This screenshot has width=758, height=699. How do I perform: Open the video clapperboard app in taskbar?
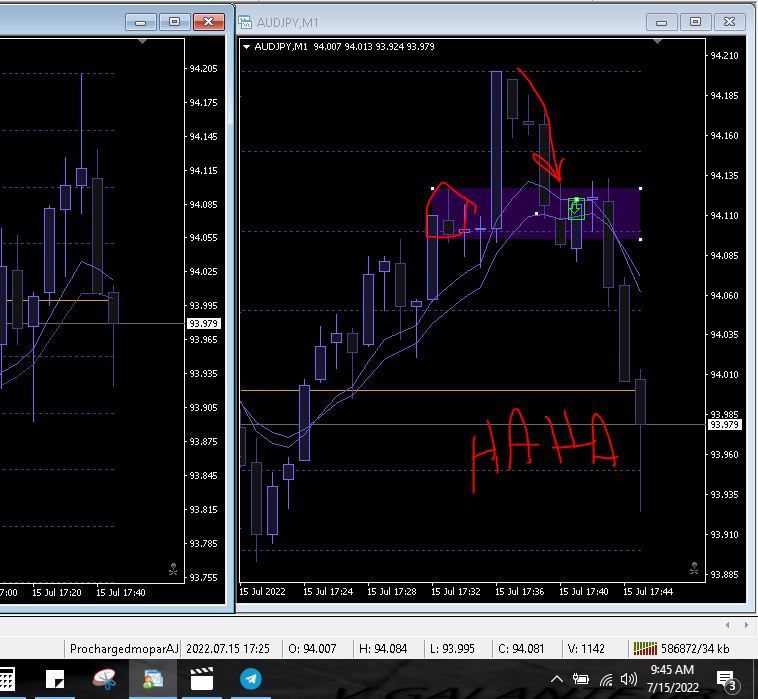click(x=202, y=680)
